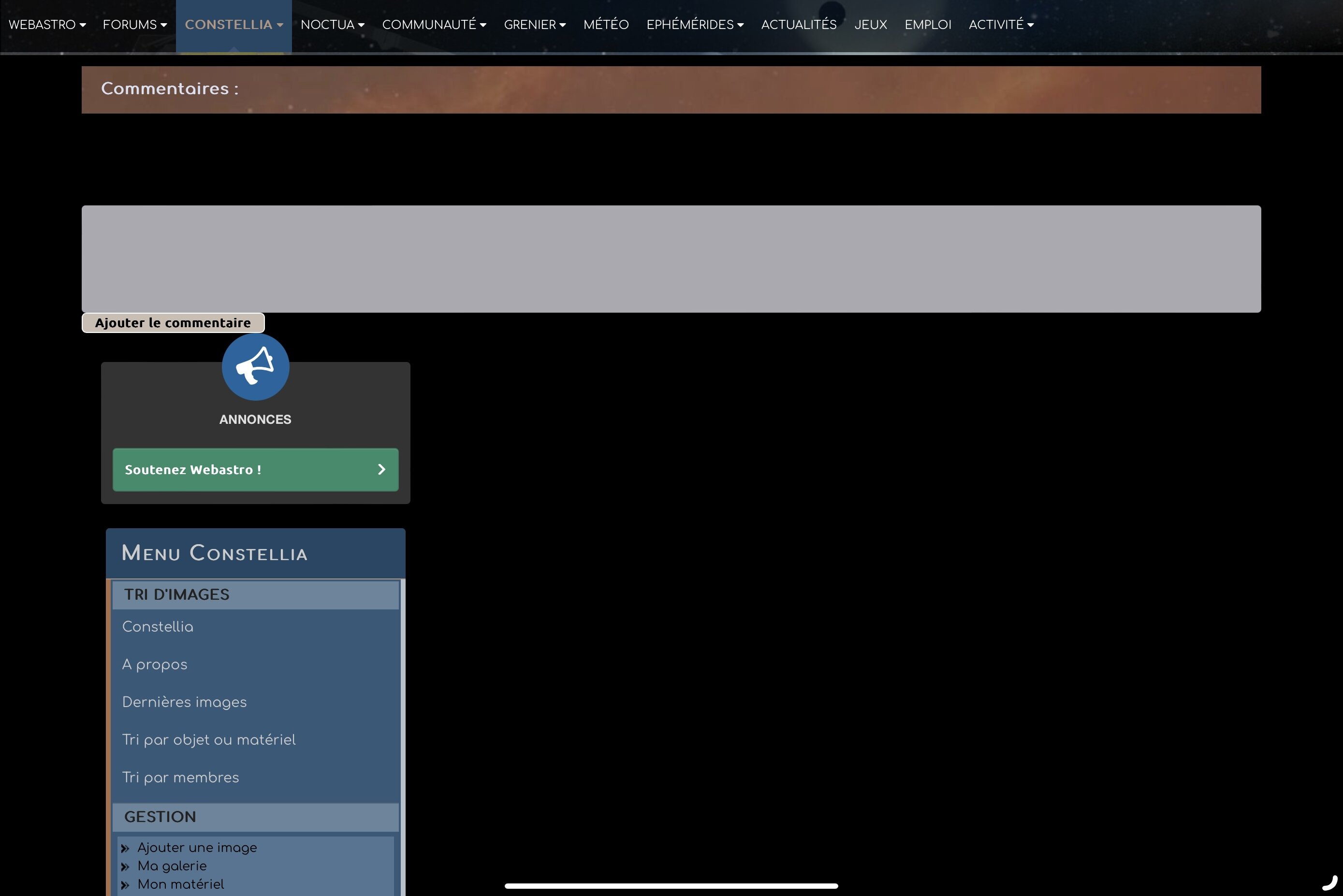Viewport: 1343px width, 896px height.
Task: Click the chevron arrow on Soutenez Webastro
Action: click(x=382, y=470)
